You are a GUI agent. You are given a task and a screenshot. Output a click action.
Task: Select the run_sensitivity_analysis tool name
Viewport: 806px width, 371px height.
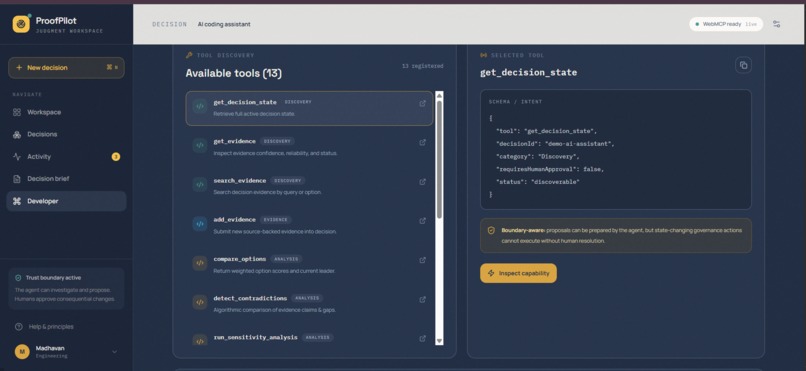click(255, 338)
